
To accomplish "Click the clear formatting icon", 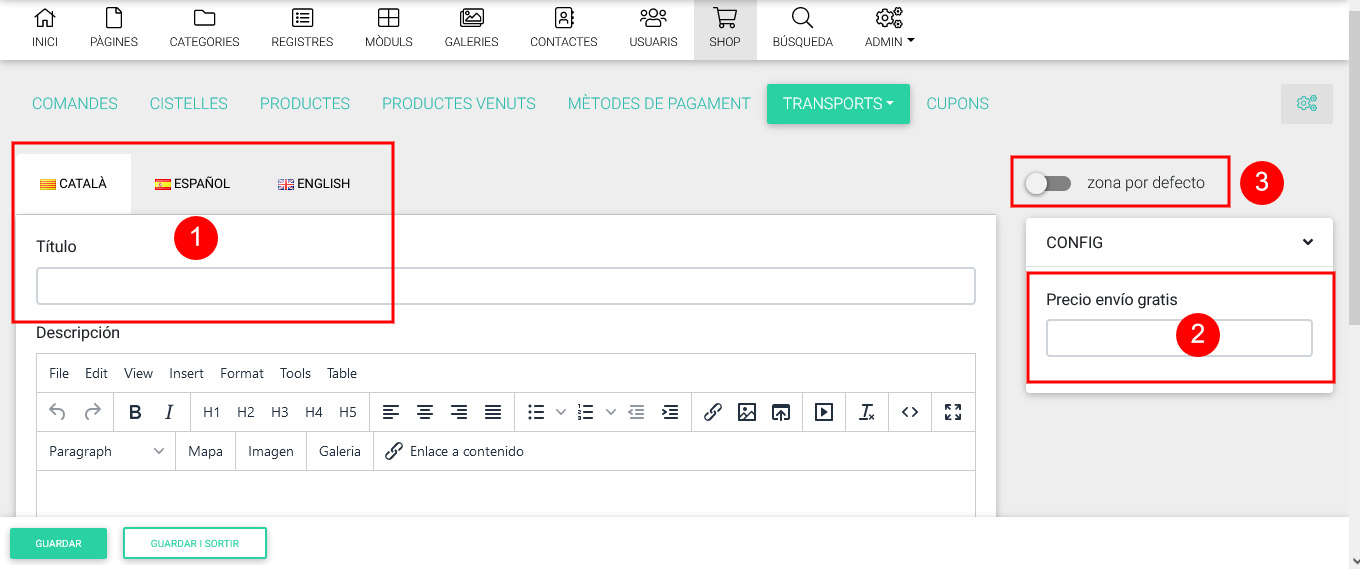I will click(x=867, y=412).
